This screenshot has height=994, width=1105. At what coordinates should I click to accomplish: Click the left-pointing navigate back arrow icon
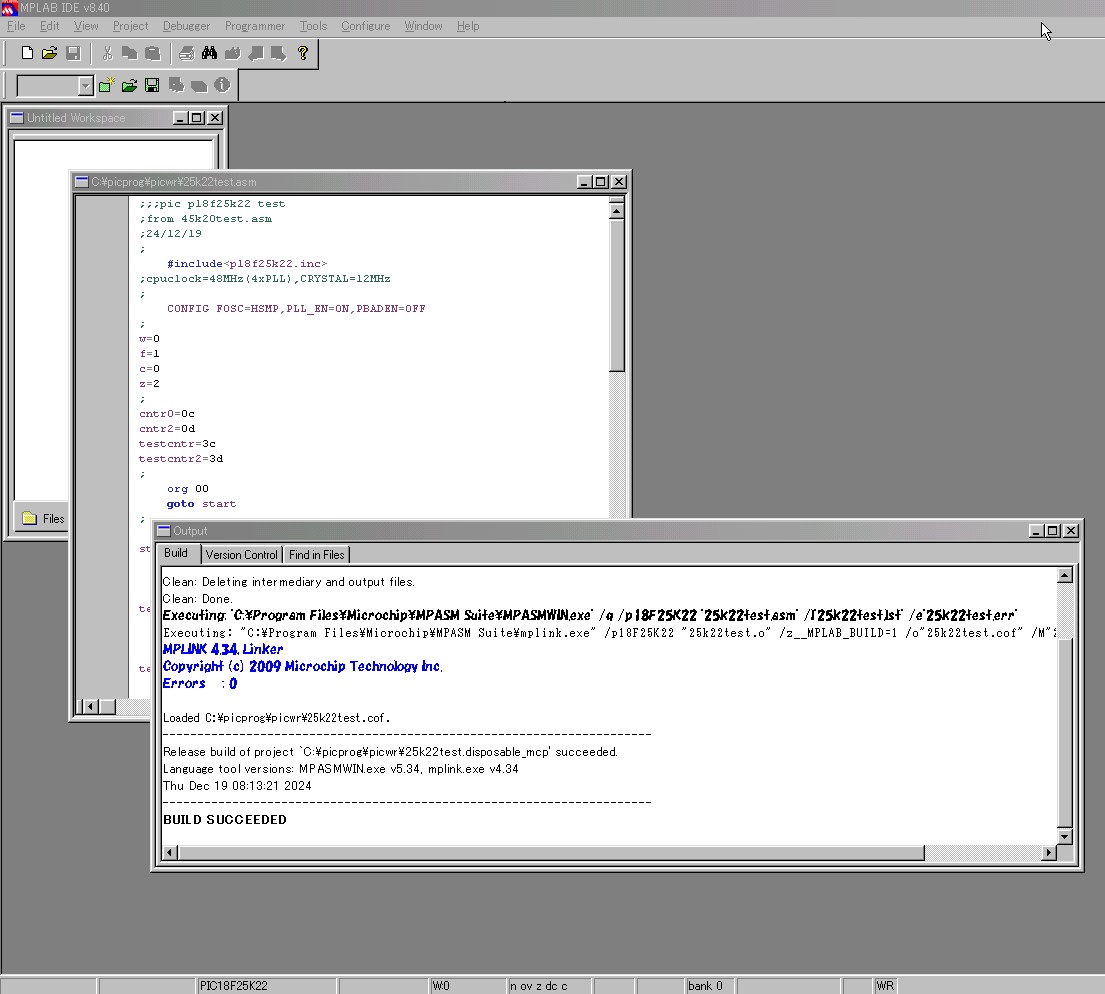coord(256,53)
